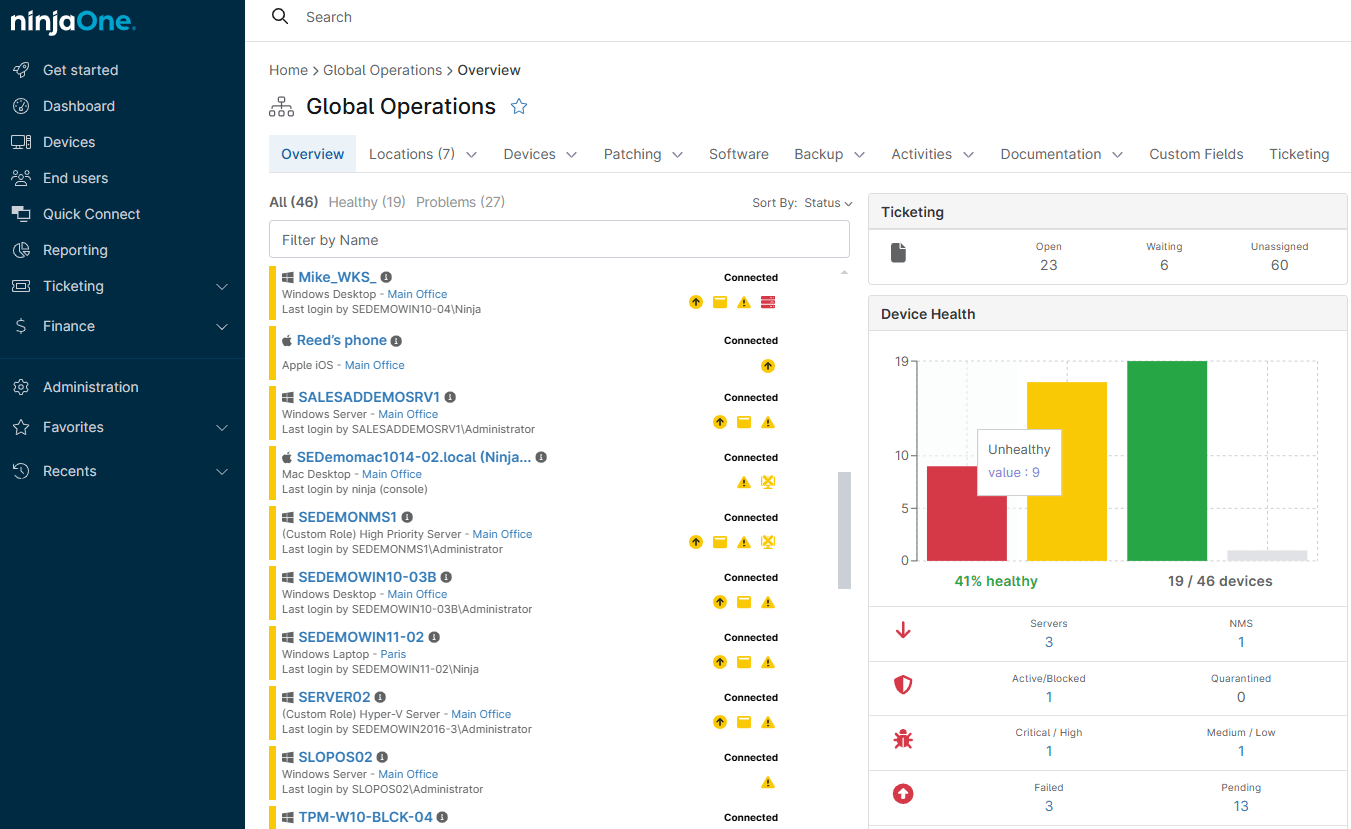Click info icon next to Mike_WKS_
Screen dimensions: 1351x829
[x=386, y=277]
